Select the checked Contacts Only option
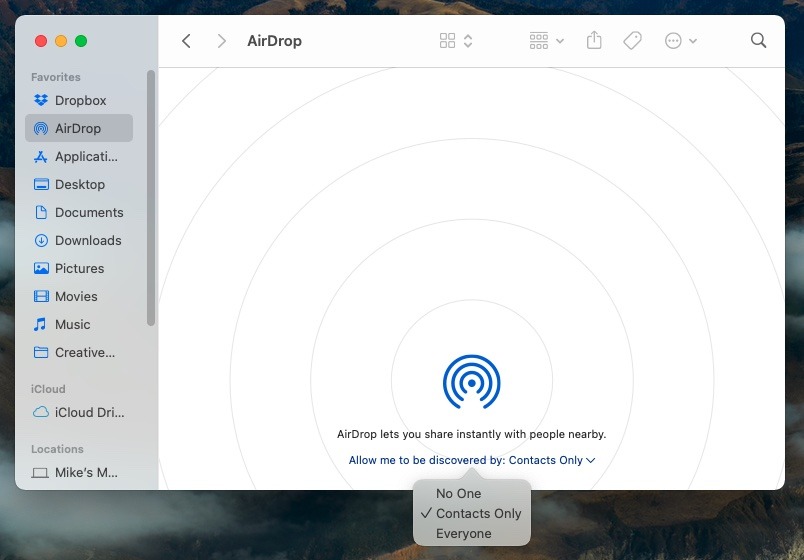 click(x=478, y=513)
